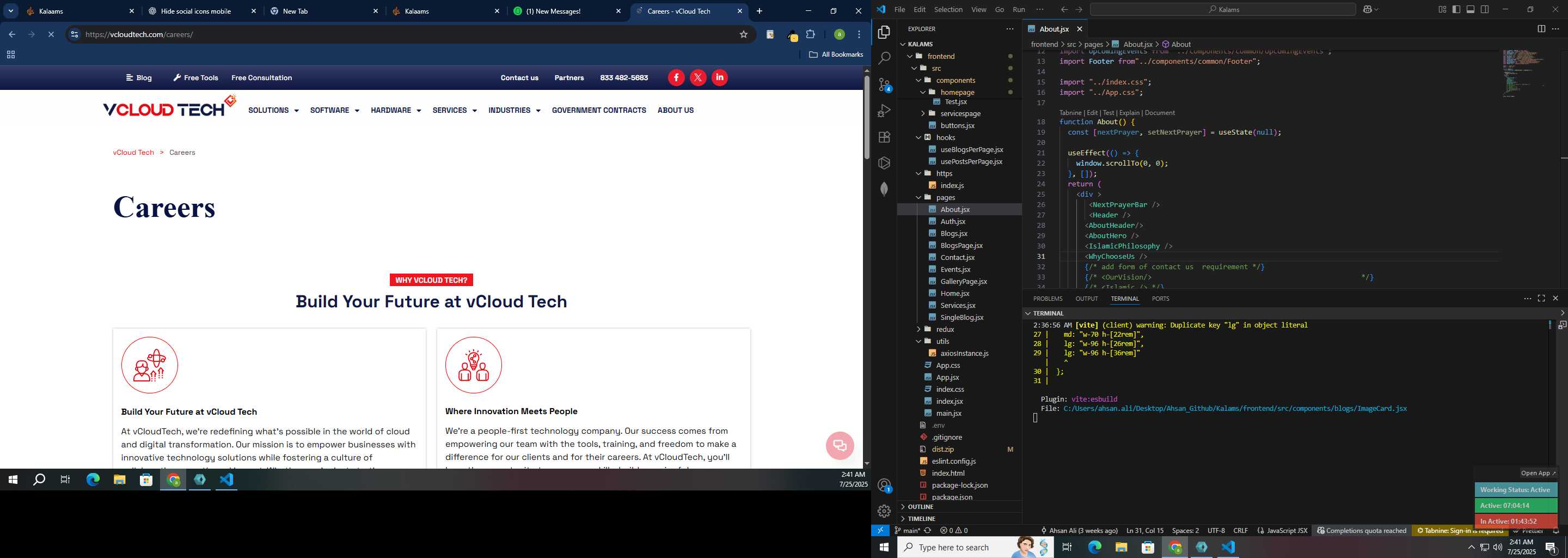Open the Blog link
Screen dimensions: 1568x558
click(x=139, y=78)
